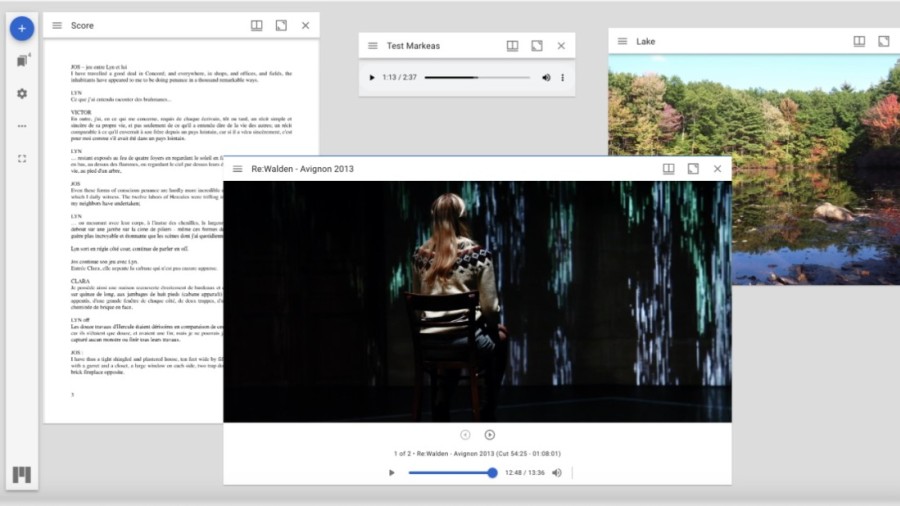Click the blue add window plus button
The height and width of the screenshot is (506, 900).
(22, 28)
